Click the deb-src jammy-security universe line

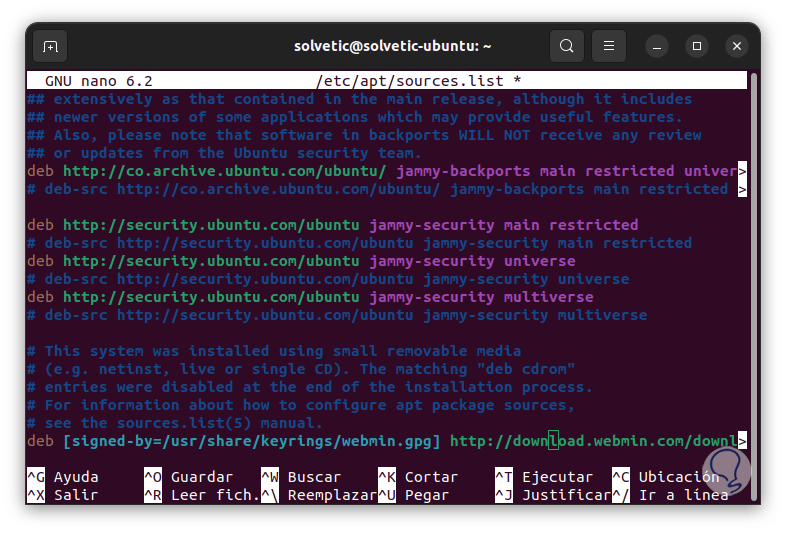[328, 279]
